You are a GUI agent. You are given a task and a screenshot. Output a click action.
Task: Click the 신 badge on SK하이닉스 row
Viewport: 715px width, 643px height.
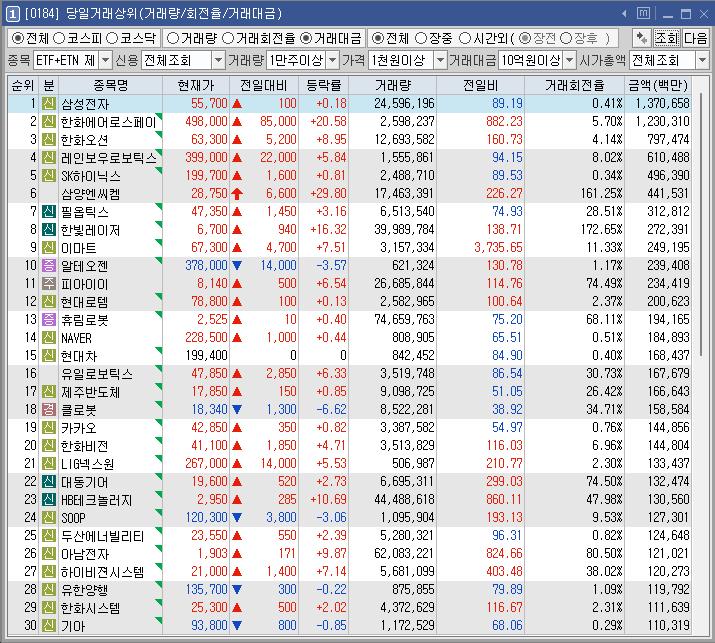[x=49, y=176]
